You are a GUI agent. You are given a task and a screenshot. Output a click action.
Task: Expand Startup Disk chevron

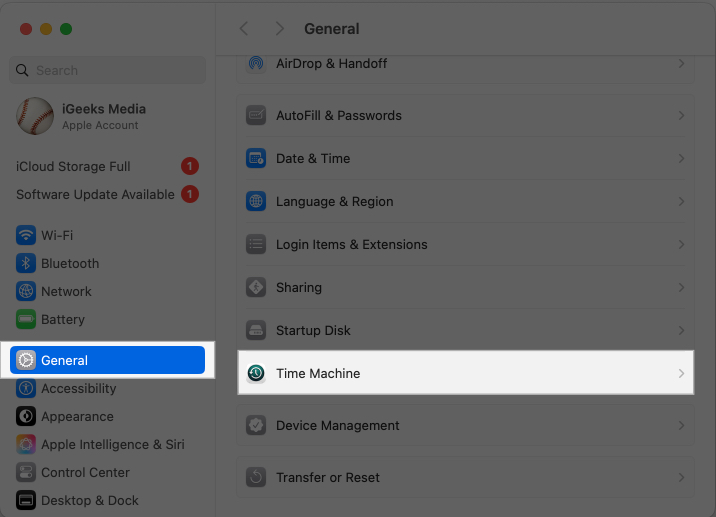click(x=681, y=330)
